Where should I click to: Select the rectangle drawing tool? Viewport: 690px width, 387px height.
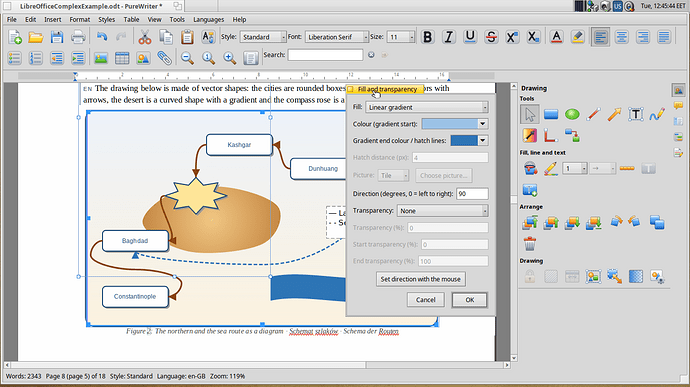[551, 114]
